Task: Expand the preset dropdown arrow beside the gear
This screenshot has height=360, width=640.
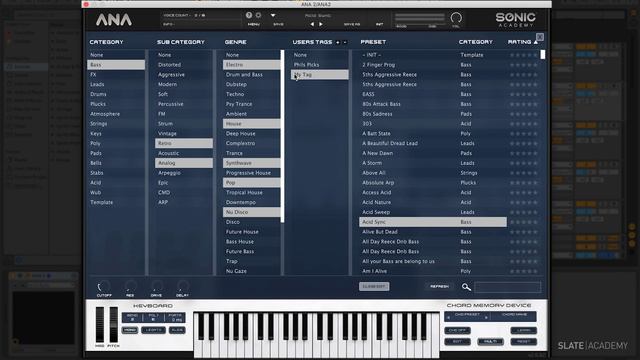Action: [273, 16]
